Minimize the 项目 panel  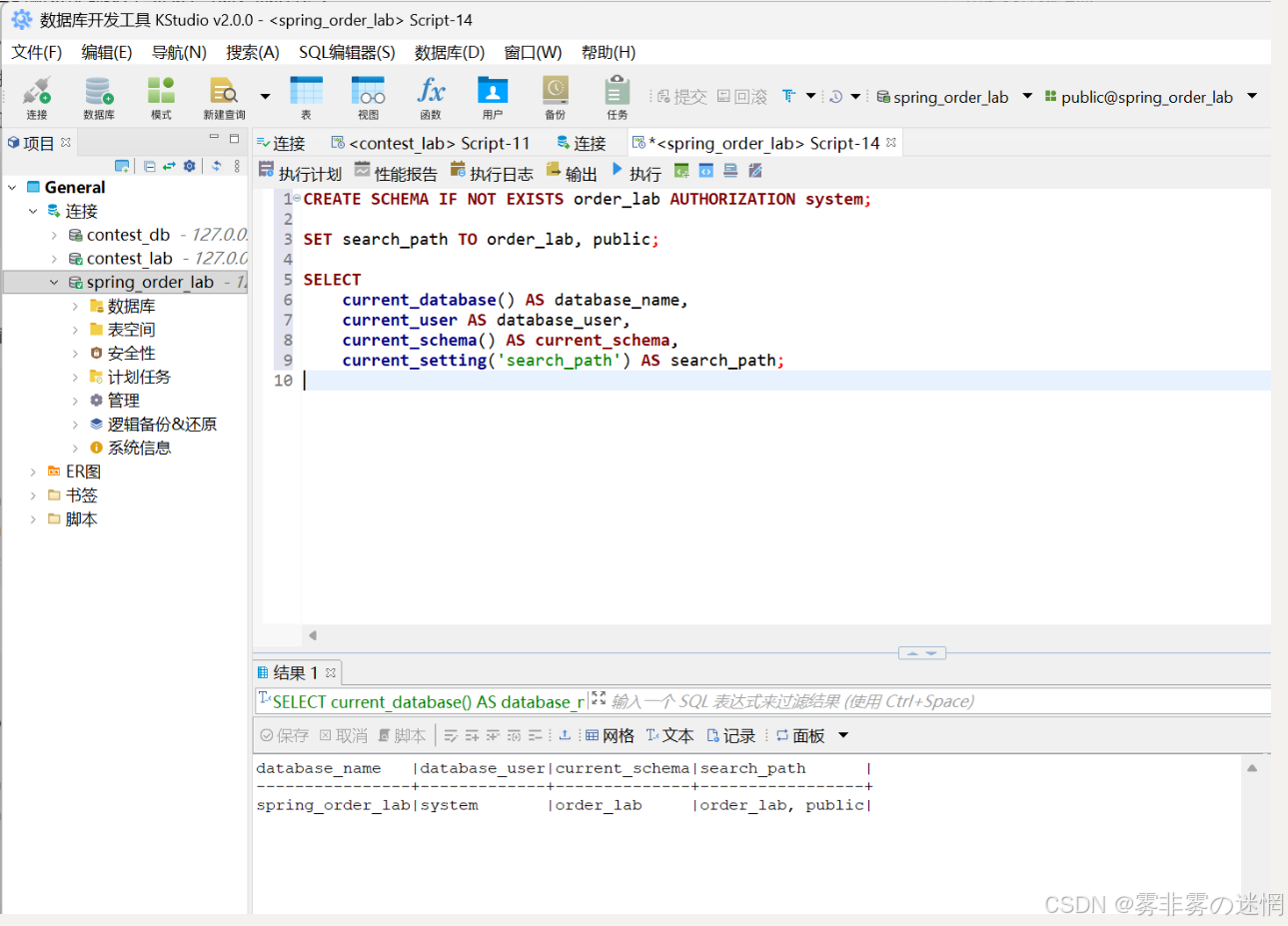(x=214, y=138)
